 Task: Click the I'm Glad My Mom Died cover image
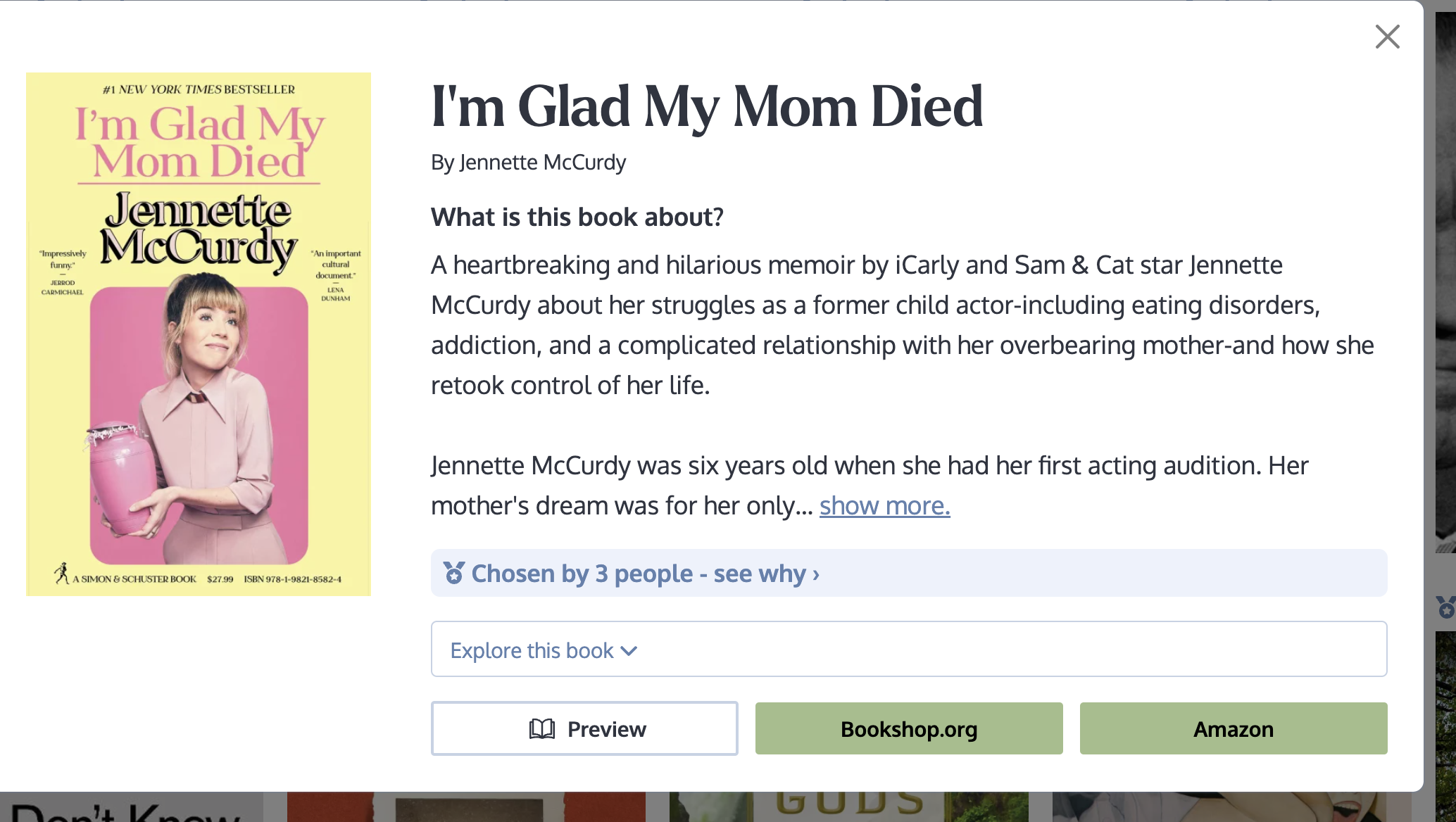click(x=199, y=334)
